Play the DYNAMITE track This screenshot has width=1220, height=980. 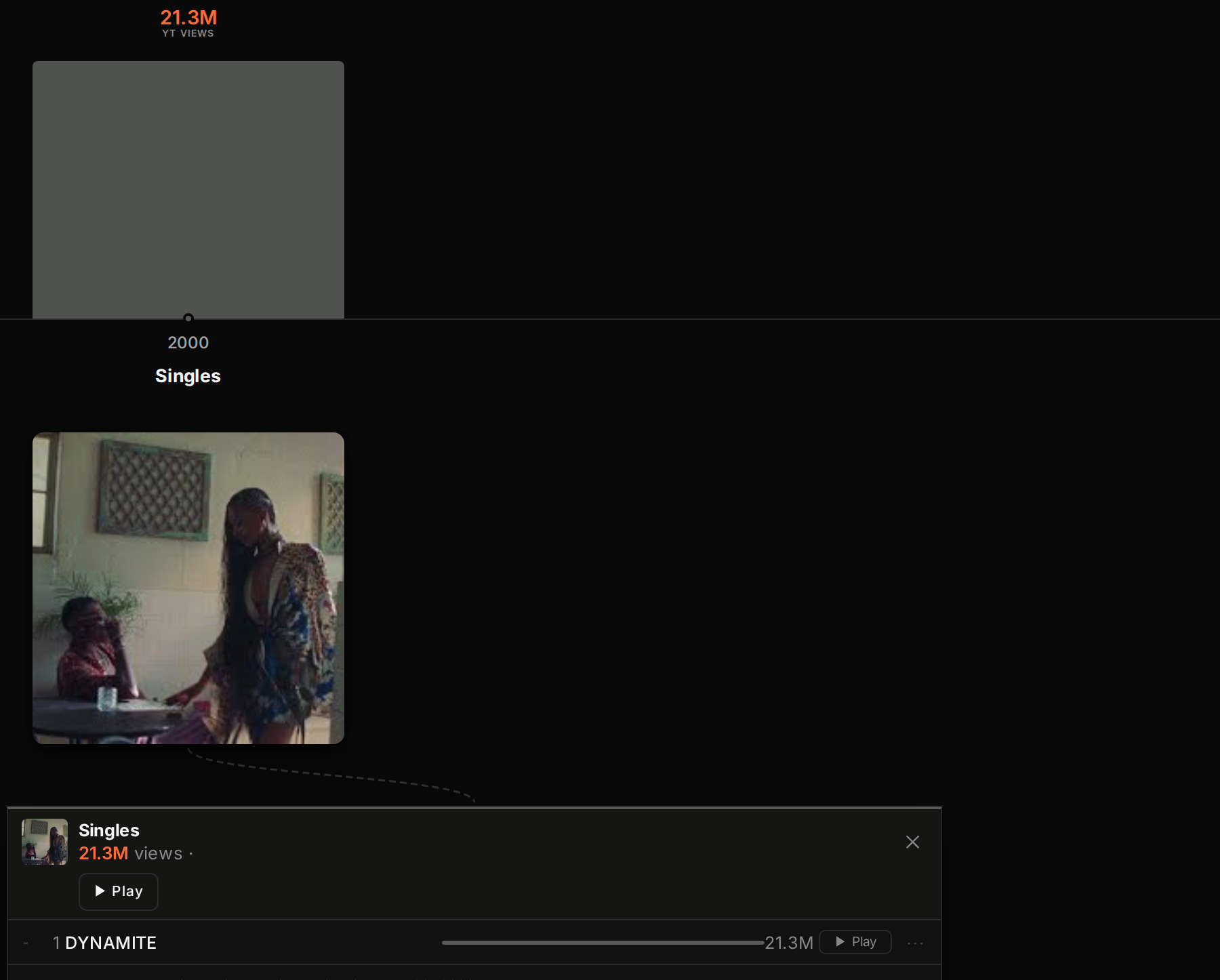point(855,942)
